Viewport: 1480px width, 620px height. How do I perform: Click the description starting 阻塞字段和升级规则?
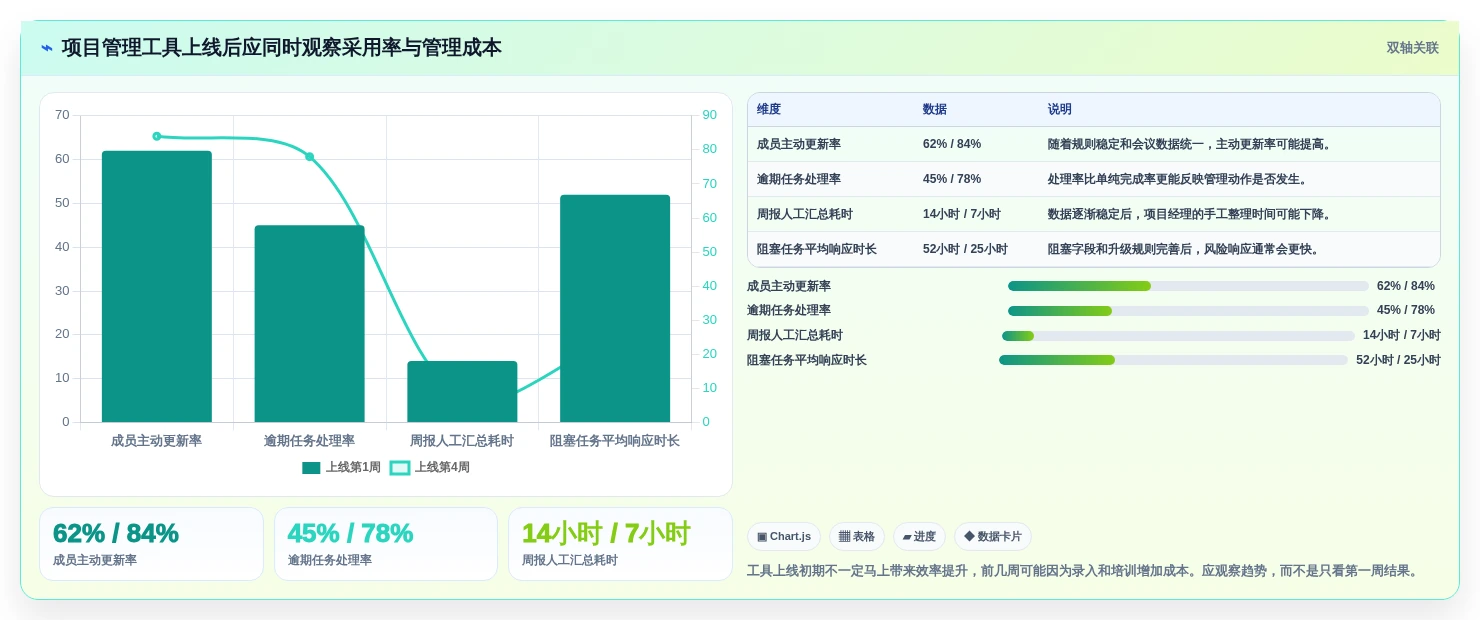click(1183, 249)
